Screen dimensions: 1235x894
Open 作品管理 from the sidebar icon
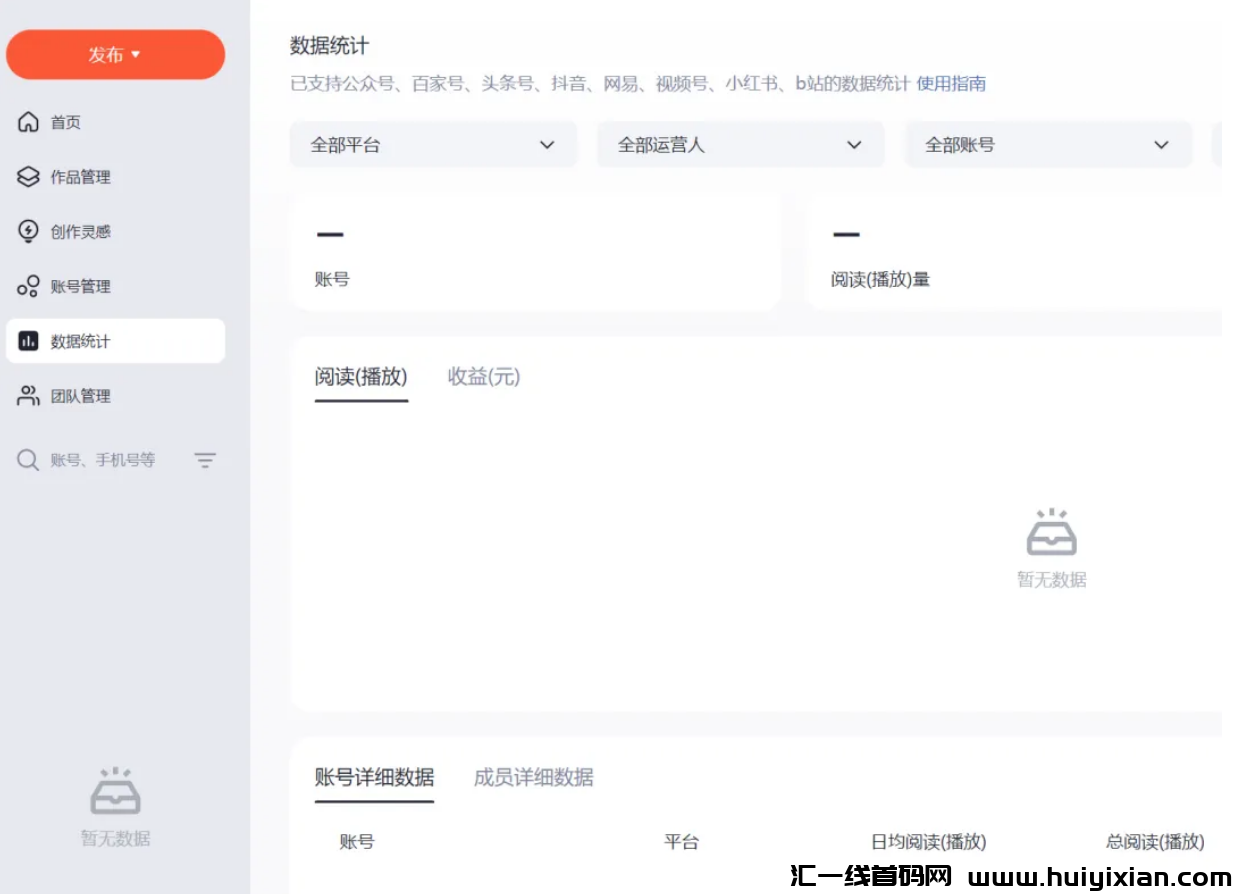[28, 177]
